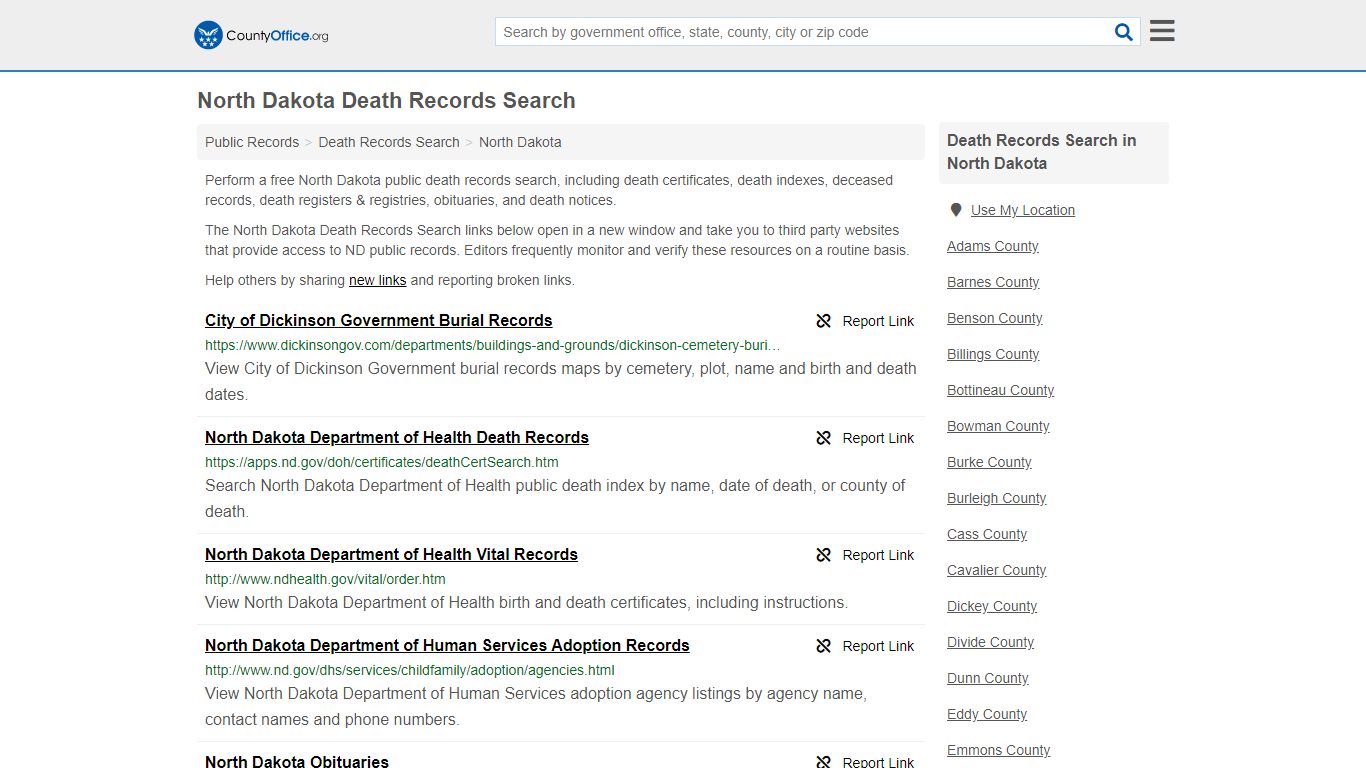The image size is (1366, 768).
Task: Click broken-link icon for Adoption Records
Action: [x=824, y=646]
